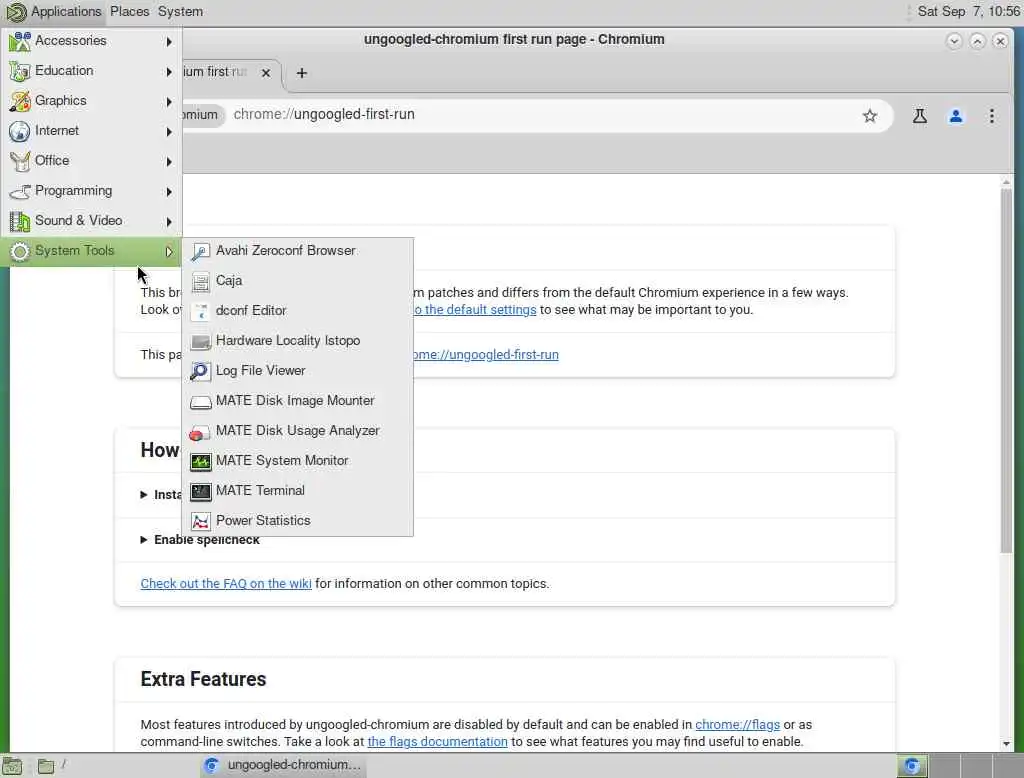
Task: Open the Chromium three-dot menu
Action: 991,116
